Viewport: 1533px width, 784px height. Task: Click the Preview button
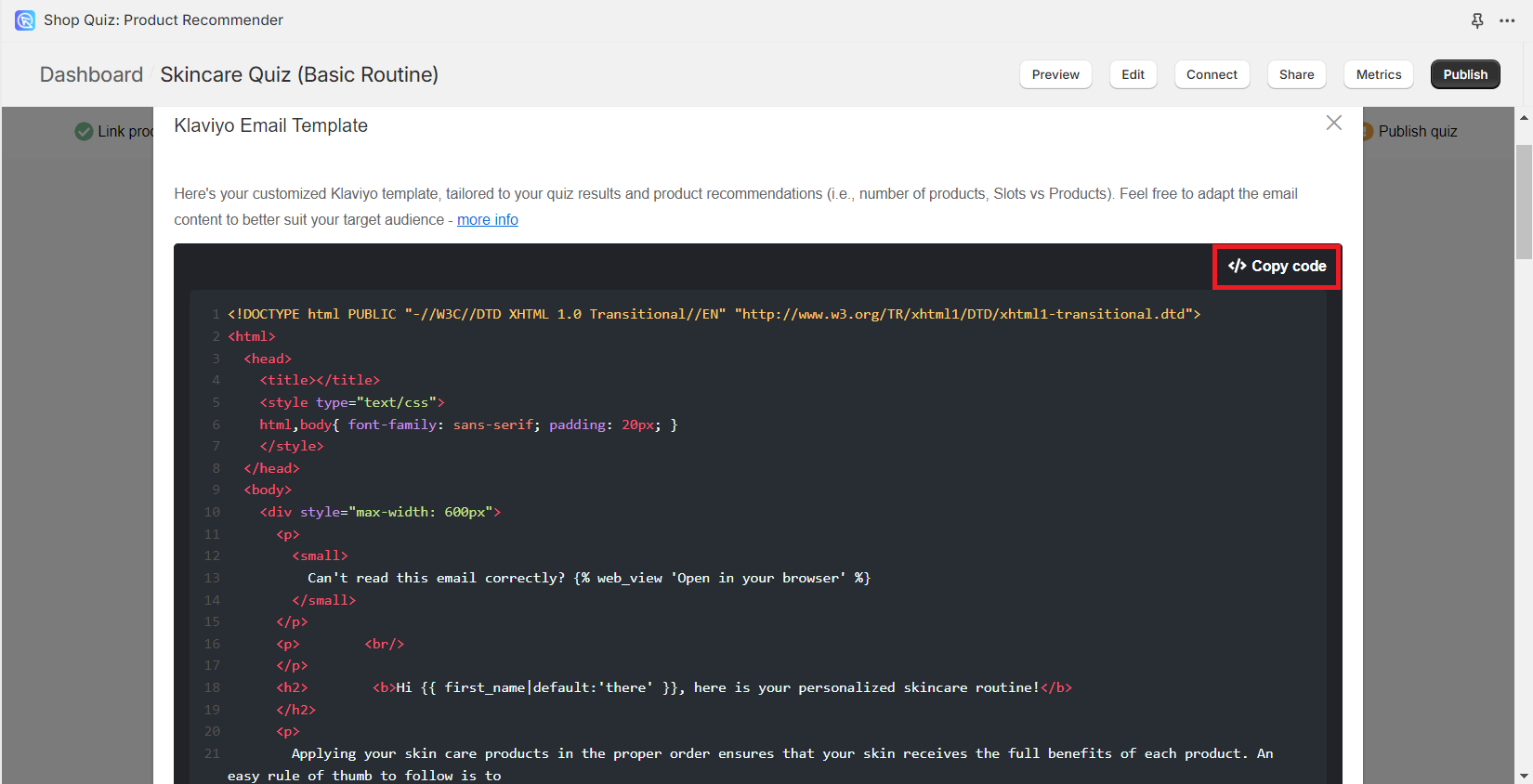1055,74
